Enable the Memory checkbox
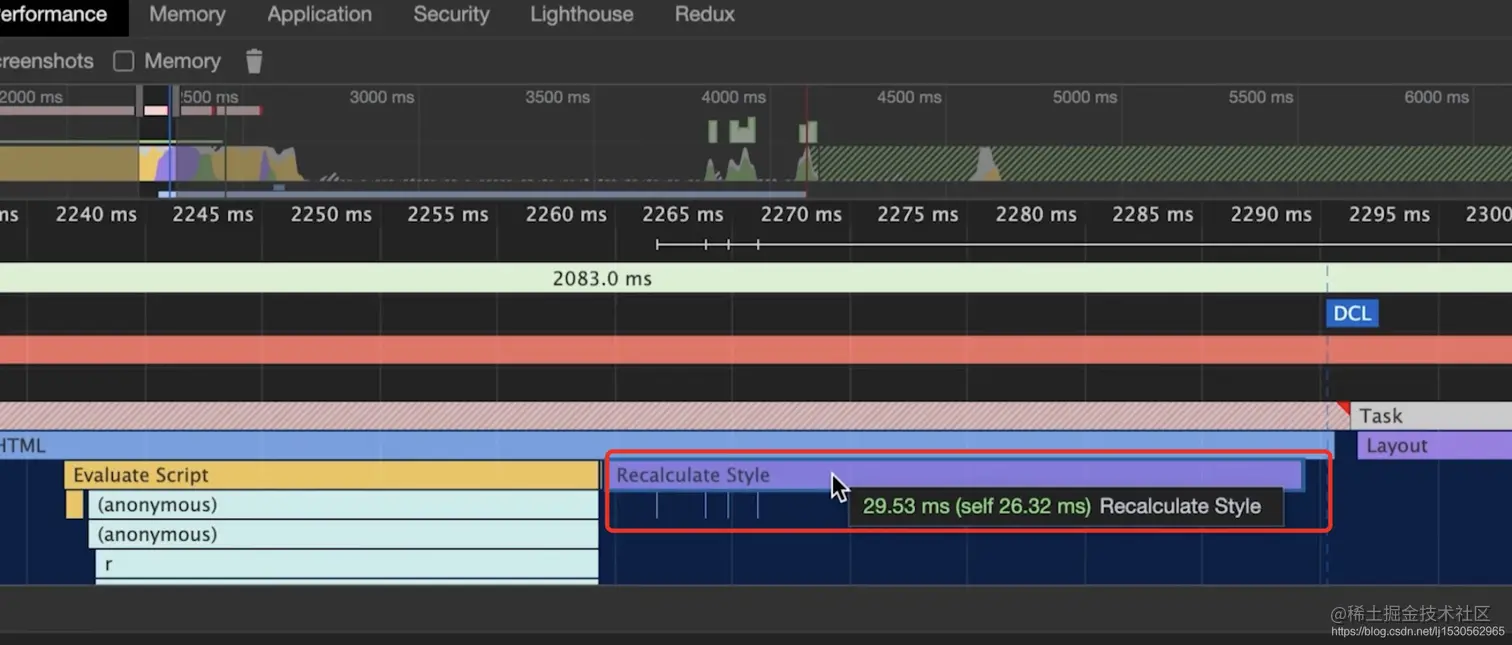This screenshot has width=1512, height=645. tap(124, 61)
